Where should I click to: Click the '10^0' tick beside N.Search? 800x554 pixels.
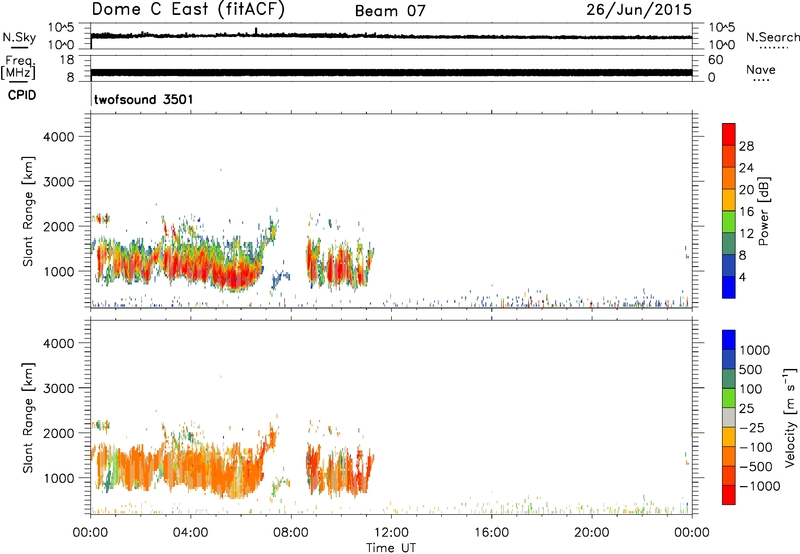tap(722, 45)
